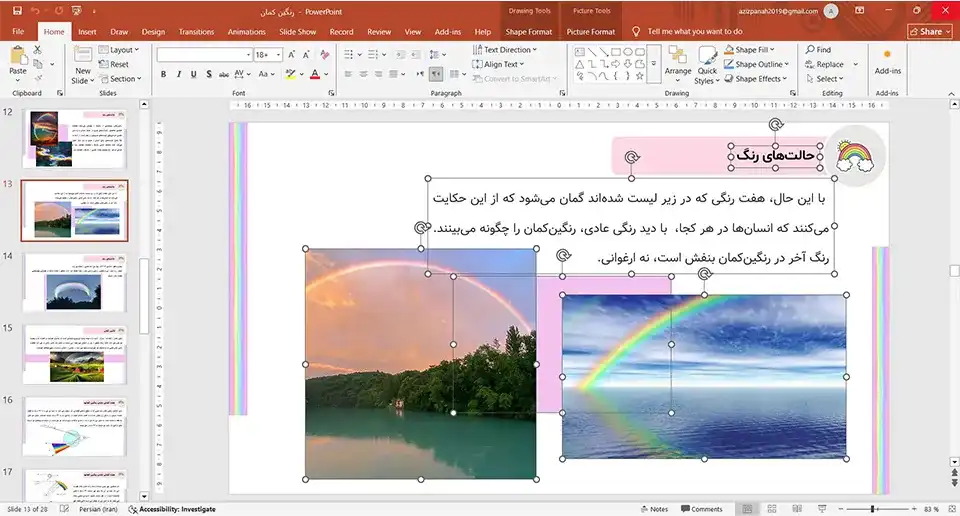Viewport: 960px width, 516px height.
Task: Click the New Slide icon
Action: tap(83, 55)
